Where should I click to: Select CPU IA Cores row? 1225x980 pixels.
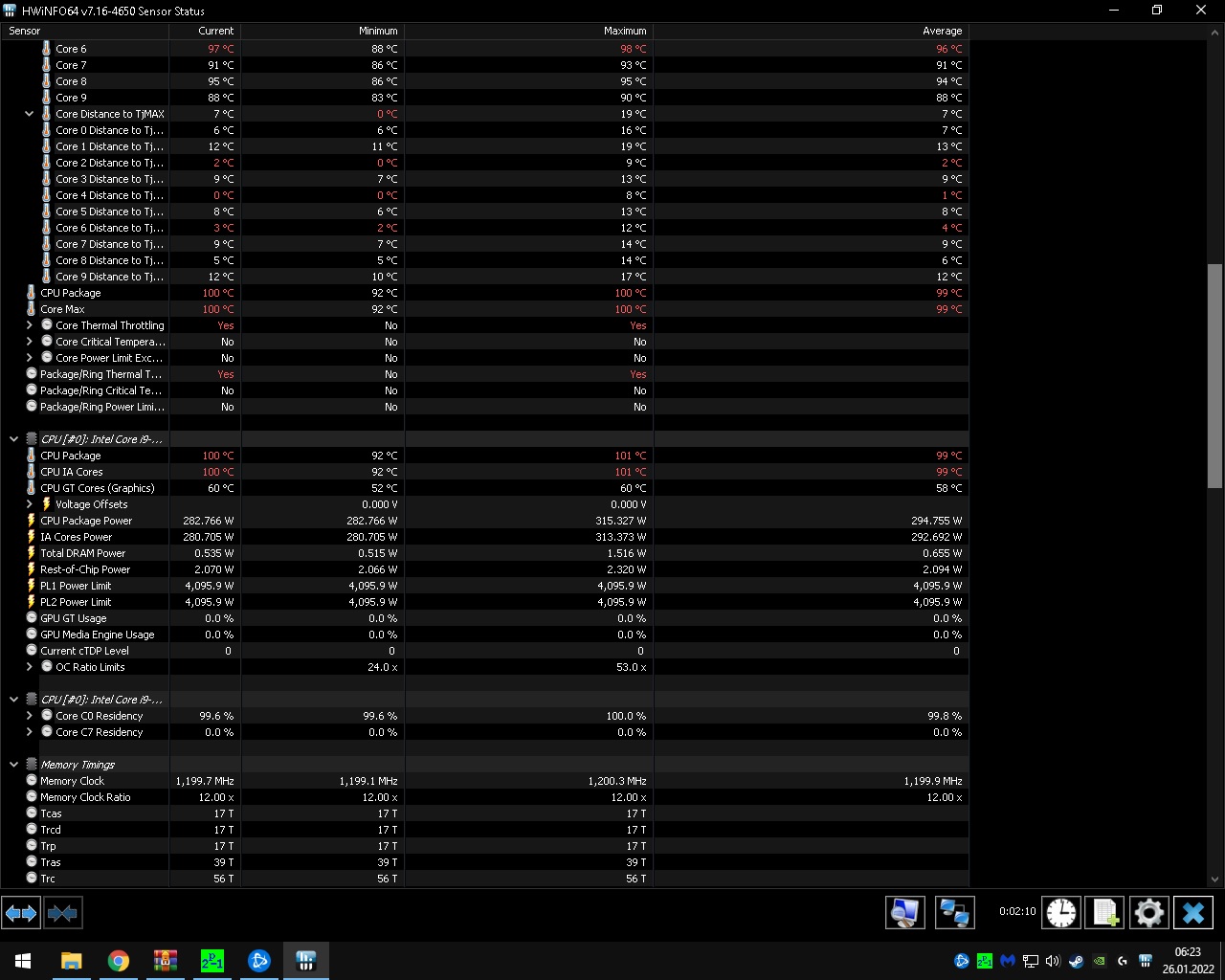[484, 472]
